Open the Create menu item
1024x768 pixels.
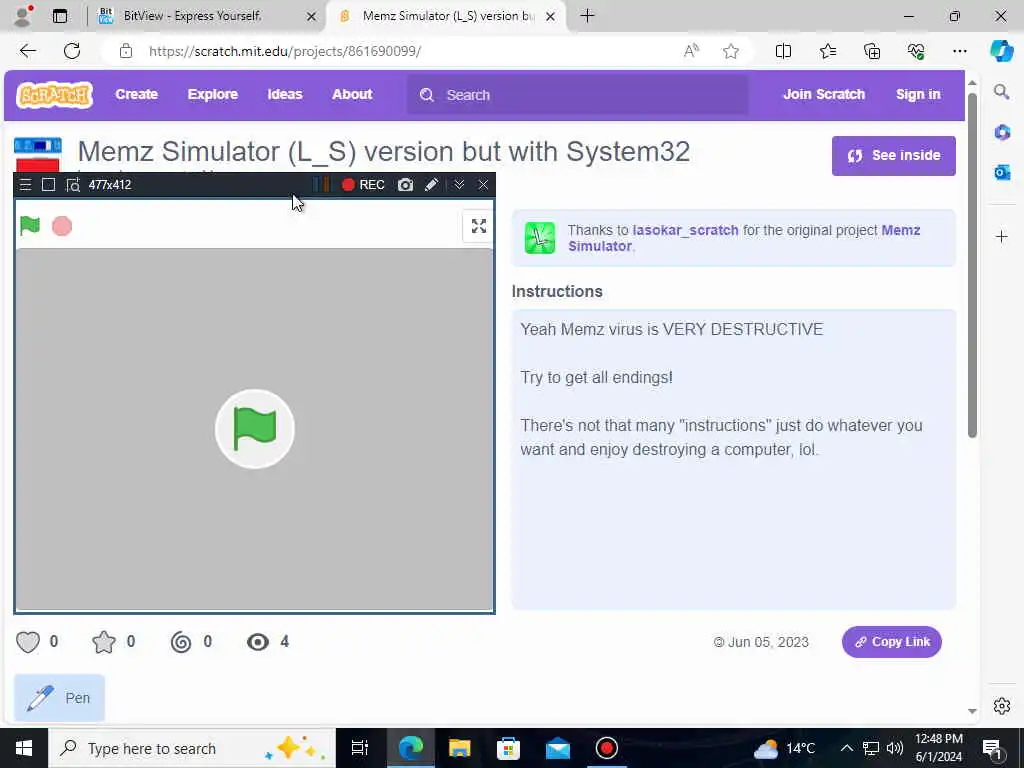pos(136,95)
